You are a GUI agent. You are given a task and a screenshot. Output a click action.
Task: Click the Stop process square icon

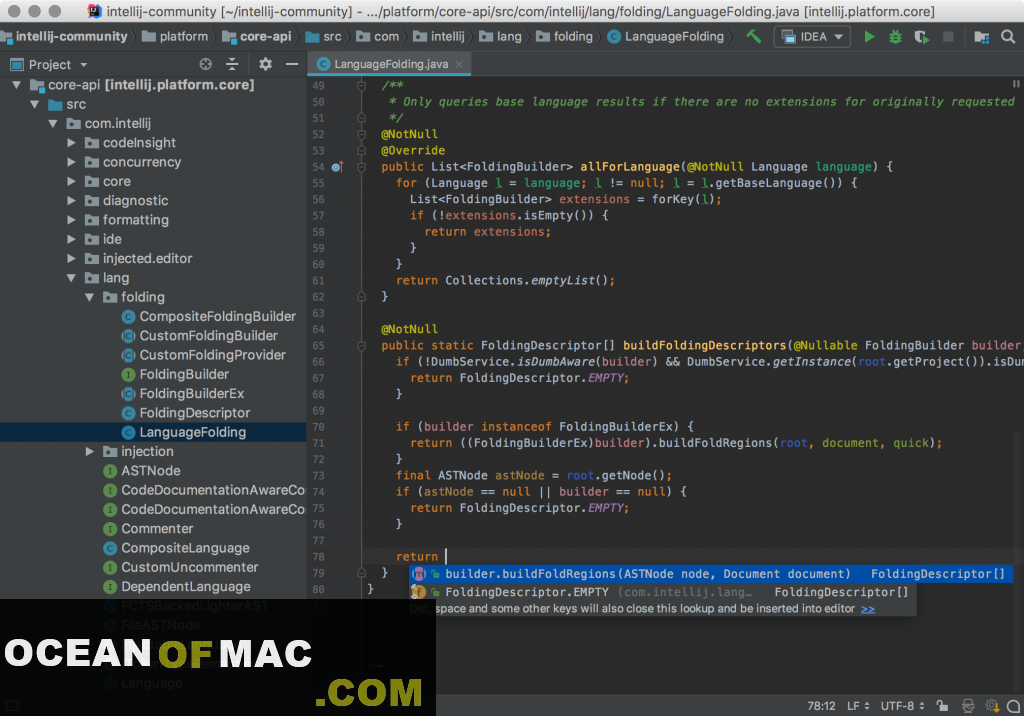point(948,37)
